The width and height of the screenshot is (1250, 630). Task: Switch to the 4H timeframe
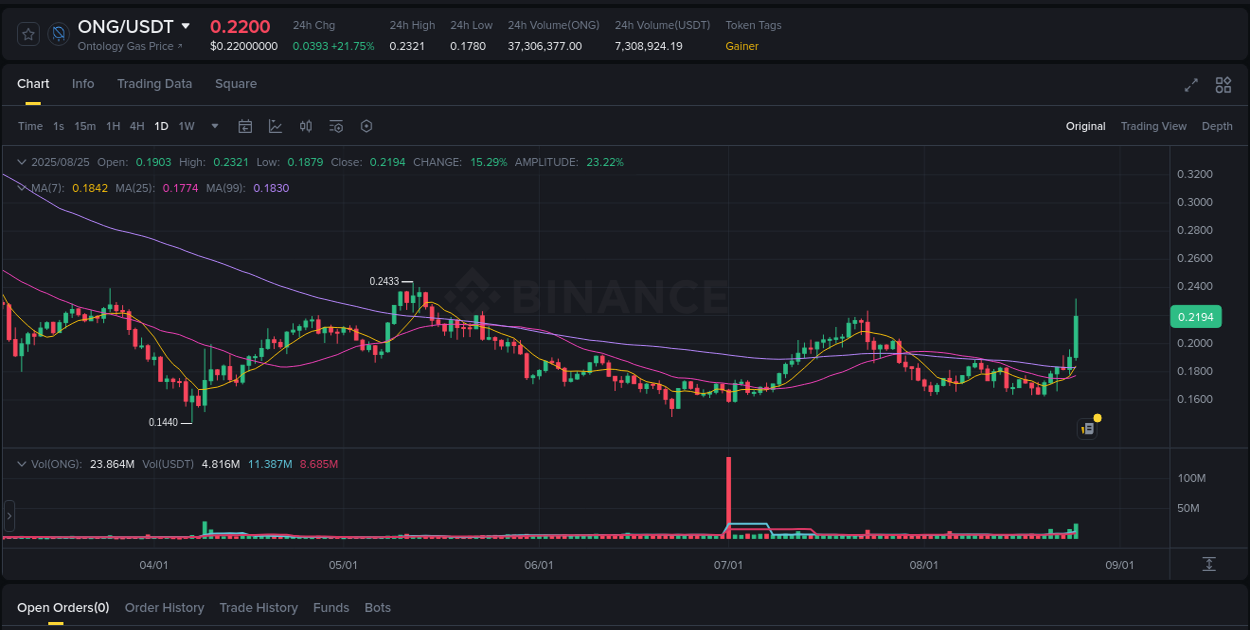[x=137, y=126]
